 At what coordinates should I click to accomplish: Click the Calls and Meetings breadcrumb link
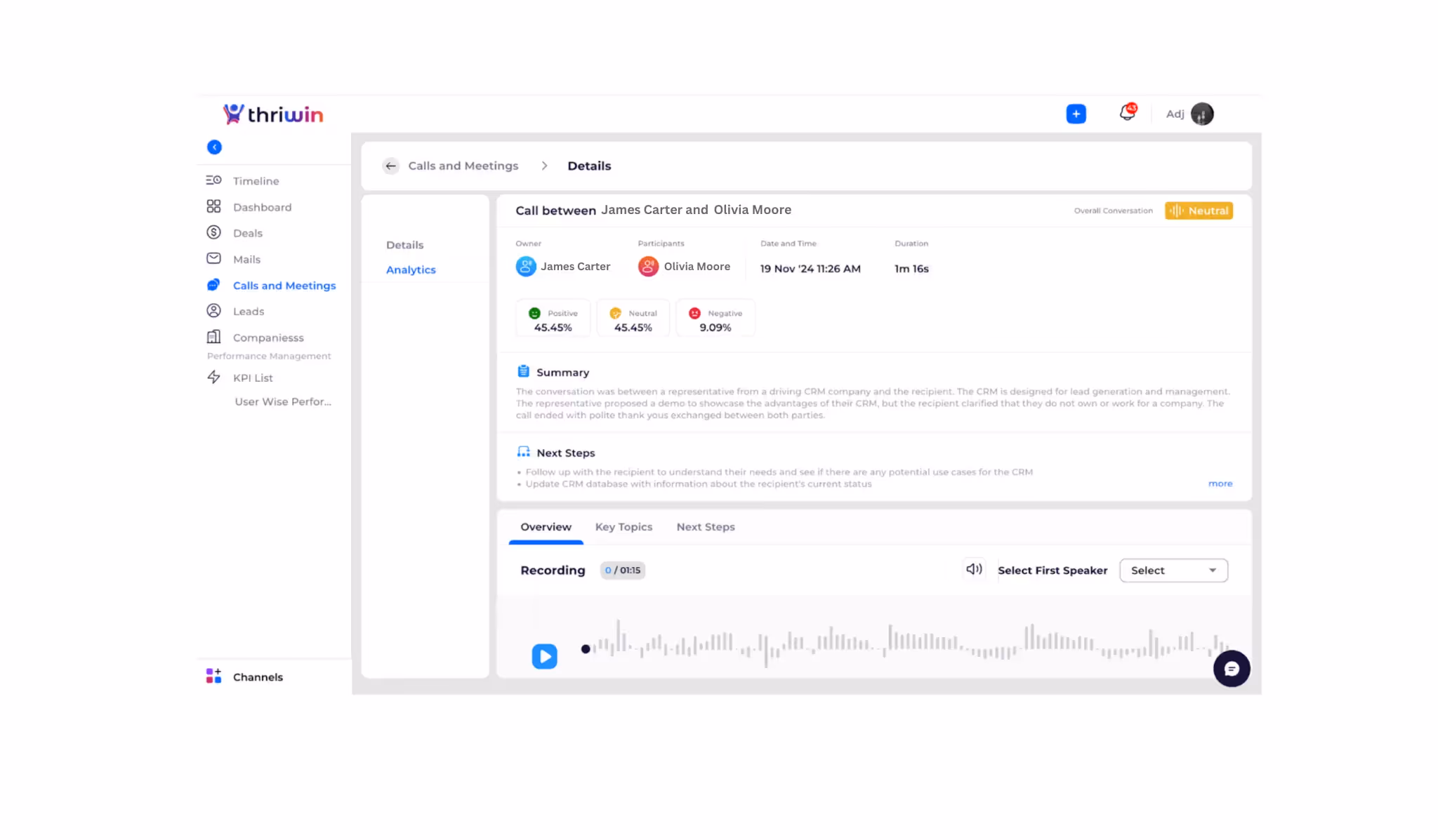pyautogui.click(x=463, y=166)
